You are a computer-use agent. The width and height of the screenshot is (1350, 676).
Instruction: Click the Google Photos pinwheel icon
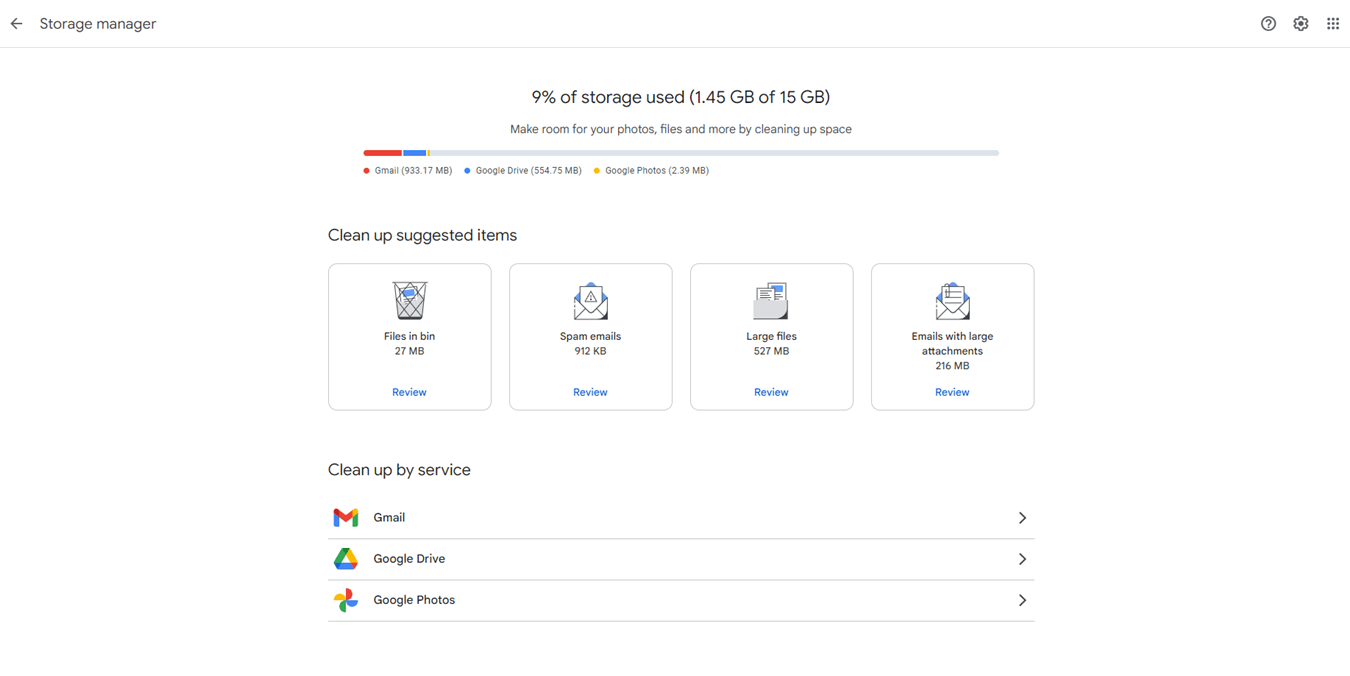346,600
